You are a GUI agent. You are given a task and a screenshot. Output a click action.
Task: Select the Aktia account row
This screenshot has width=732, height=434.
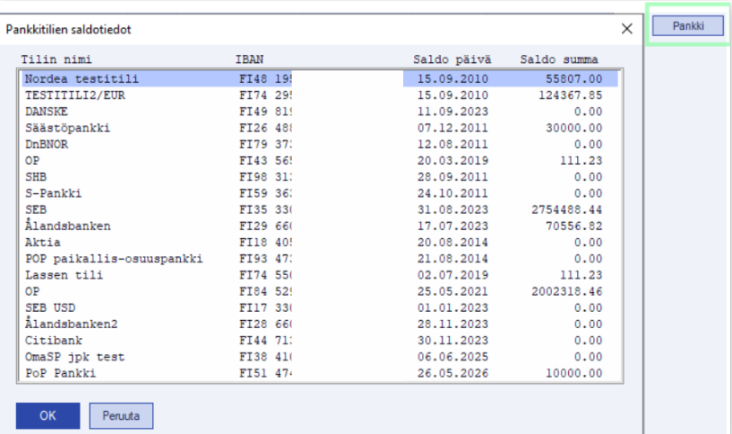click(320, 242)
